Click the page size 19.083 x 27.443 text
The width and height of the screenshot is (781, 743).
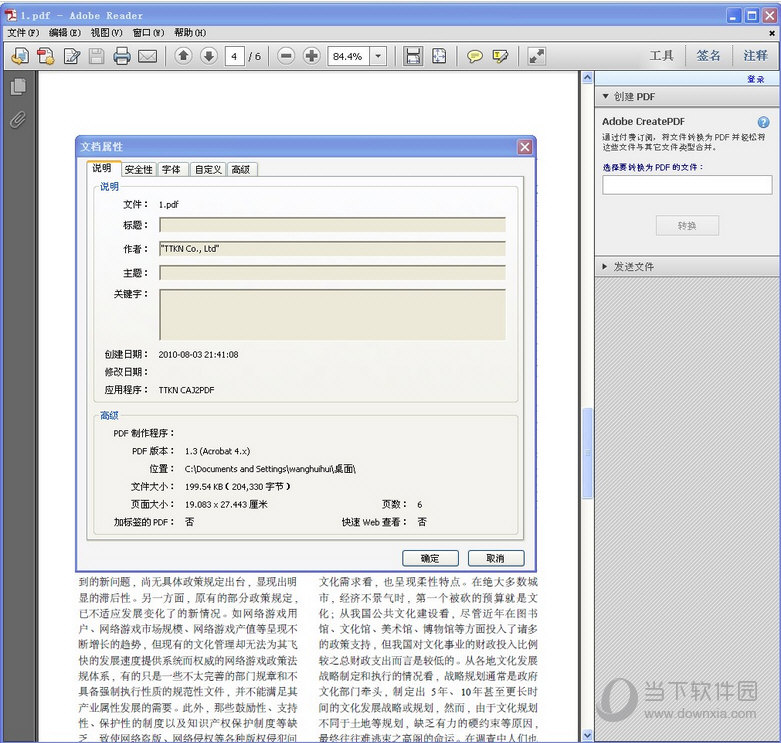(x=226, y=504)
